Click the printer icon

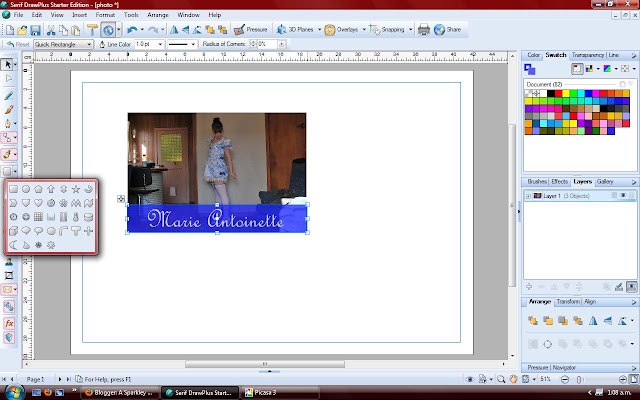coord(424,29)
